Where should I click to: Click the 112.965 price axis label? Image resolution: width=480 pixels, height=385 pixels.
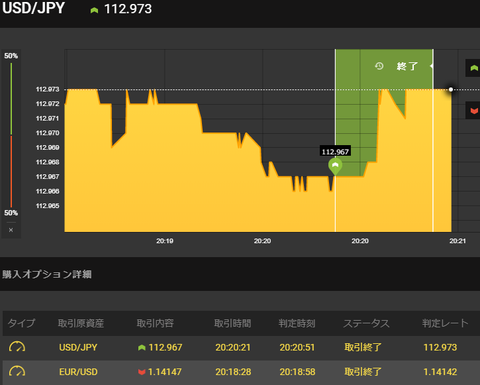click(x=47, y=206)
